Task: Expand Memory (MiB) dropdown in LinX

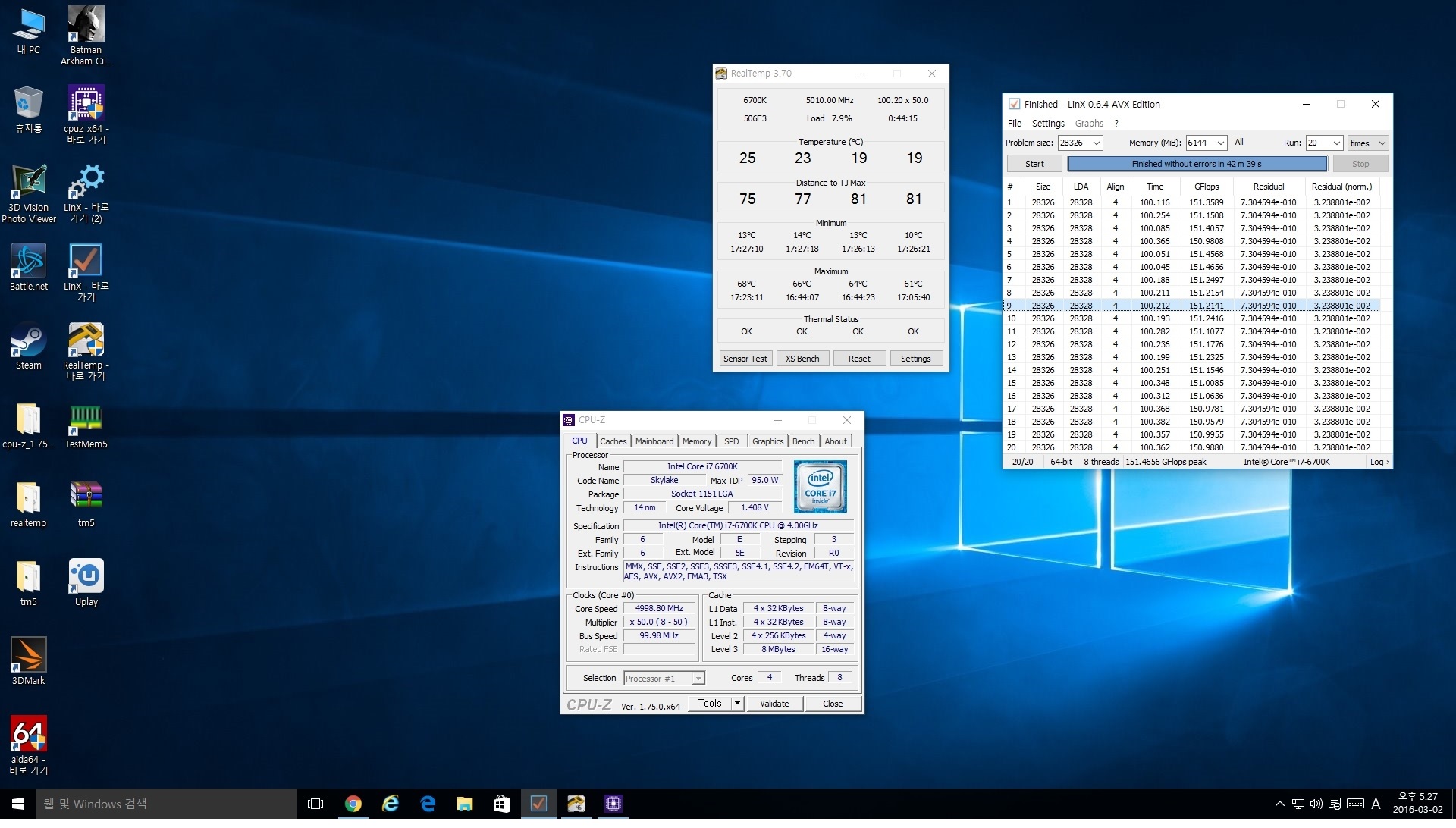Action: click(1220, 143)
